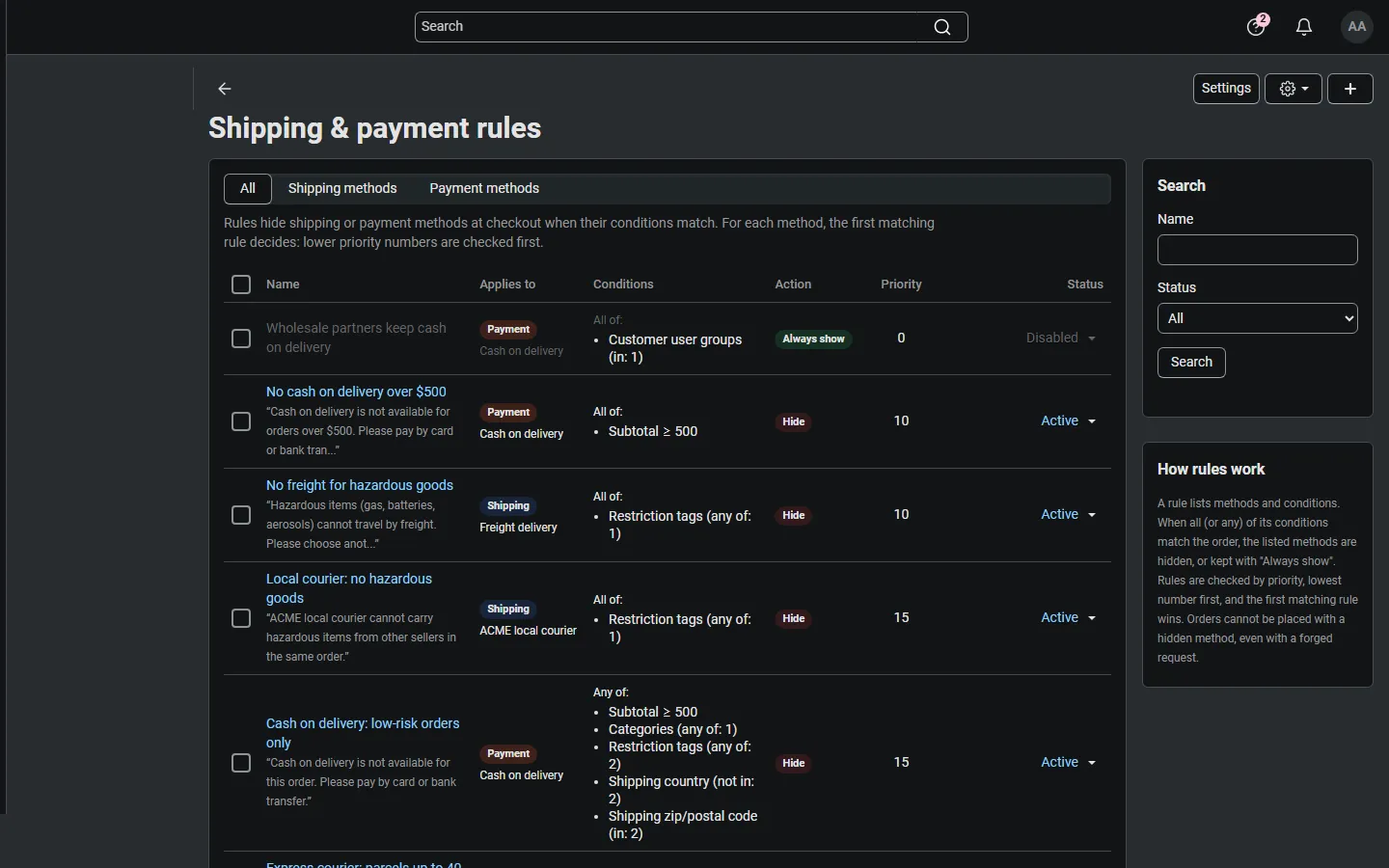Click the Wholesale partners keep cash on delivery name
Viewport: 1389px width, 868px height.
356,338
